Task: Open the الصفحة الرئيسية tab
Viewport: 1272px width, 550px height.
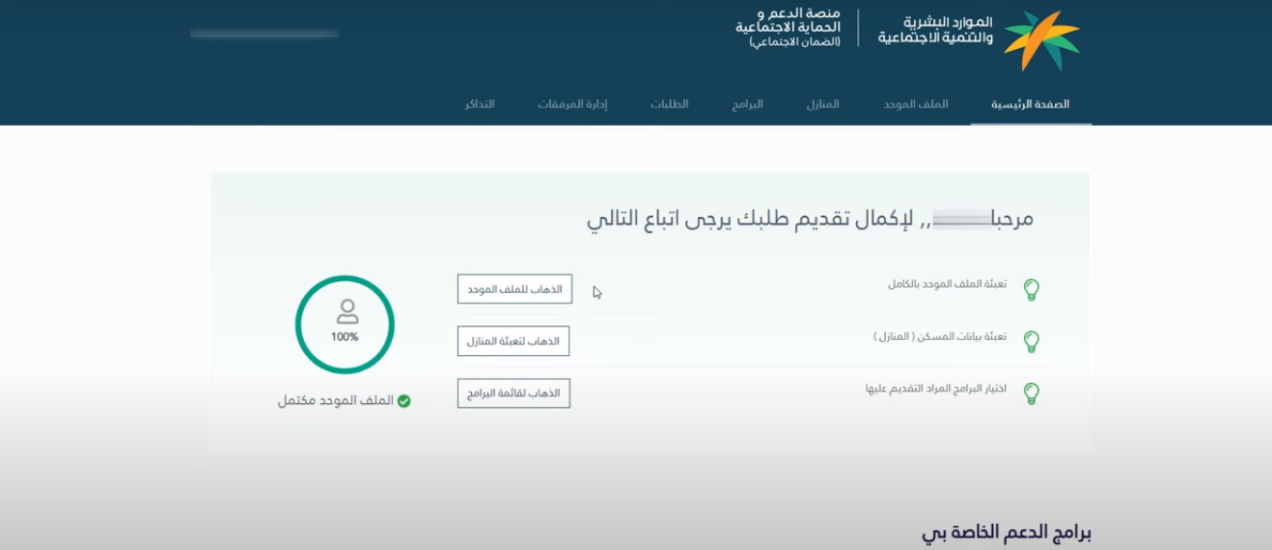Action: tap(1030, 105)
